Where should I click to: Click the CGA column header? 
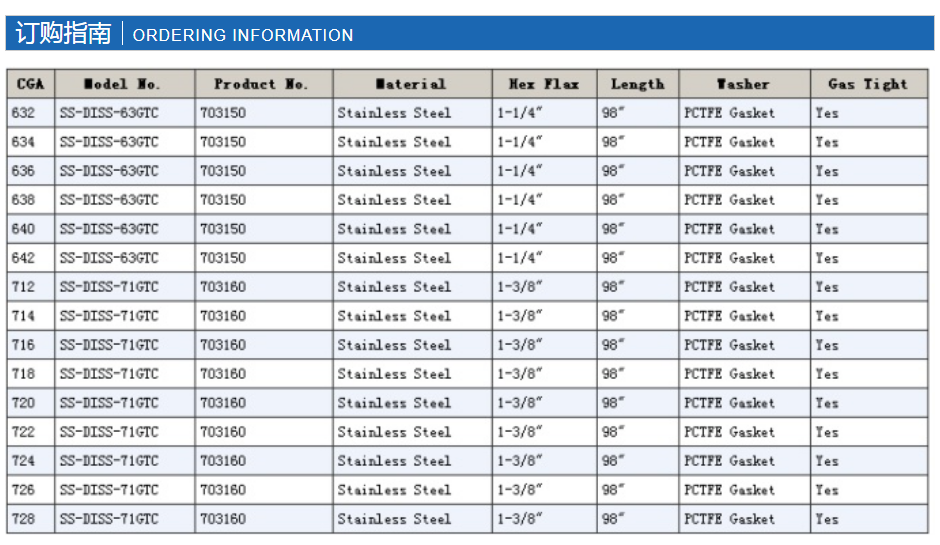(31, 84)
